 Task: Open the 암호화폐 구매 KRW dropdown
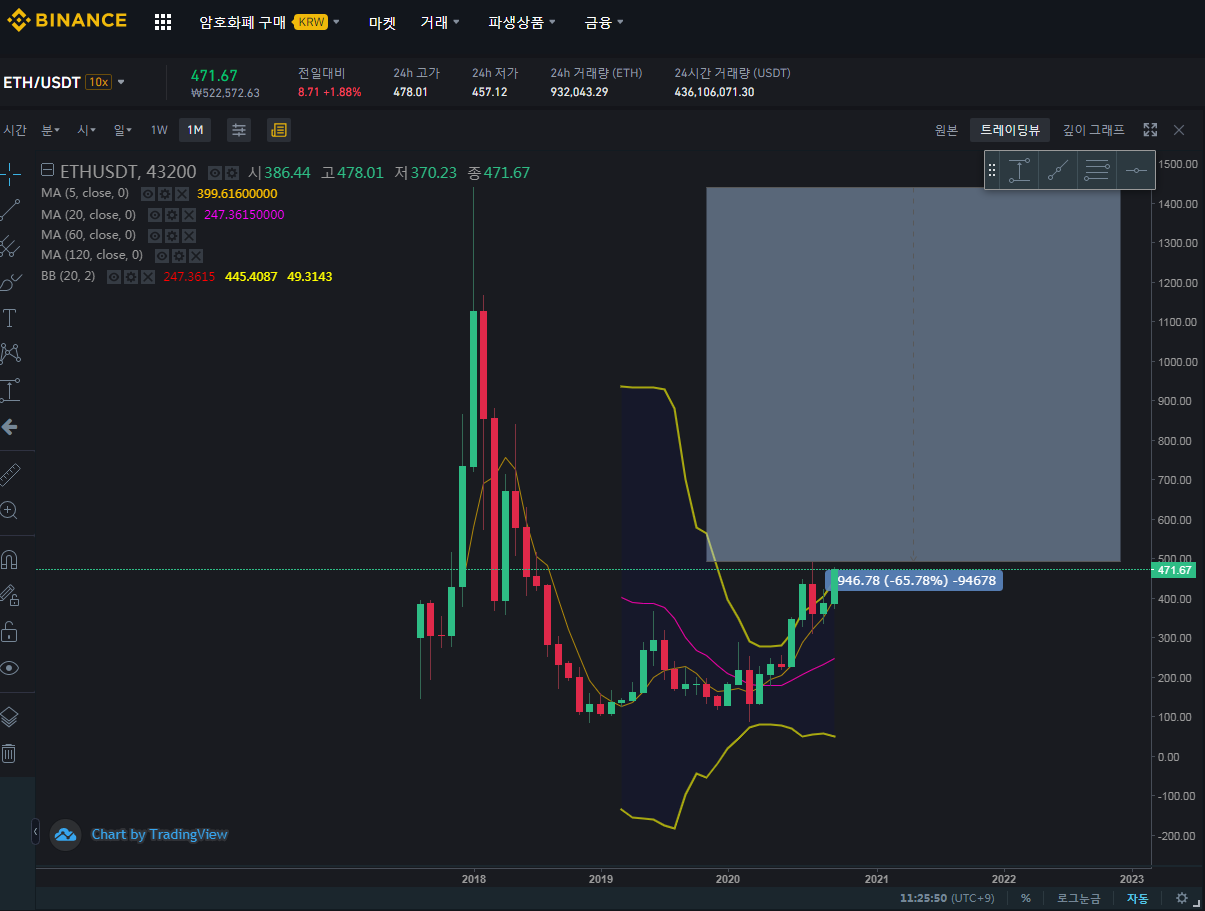269,22
